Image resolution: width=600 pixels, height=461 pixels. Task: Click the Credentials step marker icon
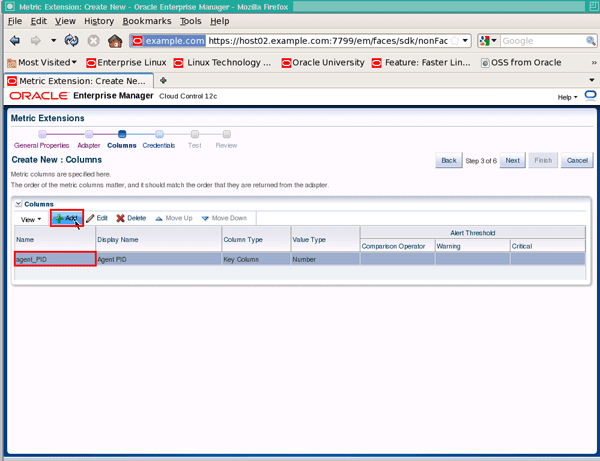[x=159, y=134]
